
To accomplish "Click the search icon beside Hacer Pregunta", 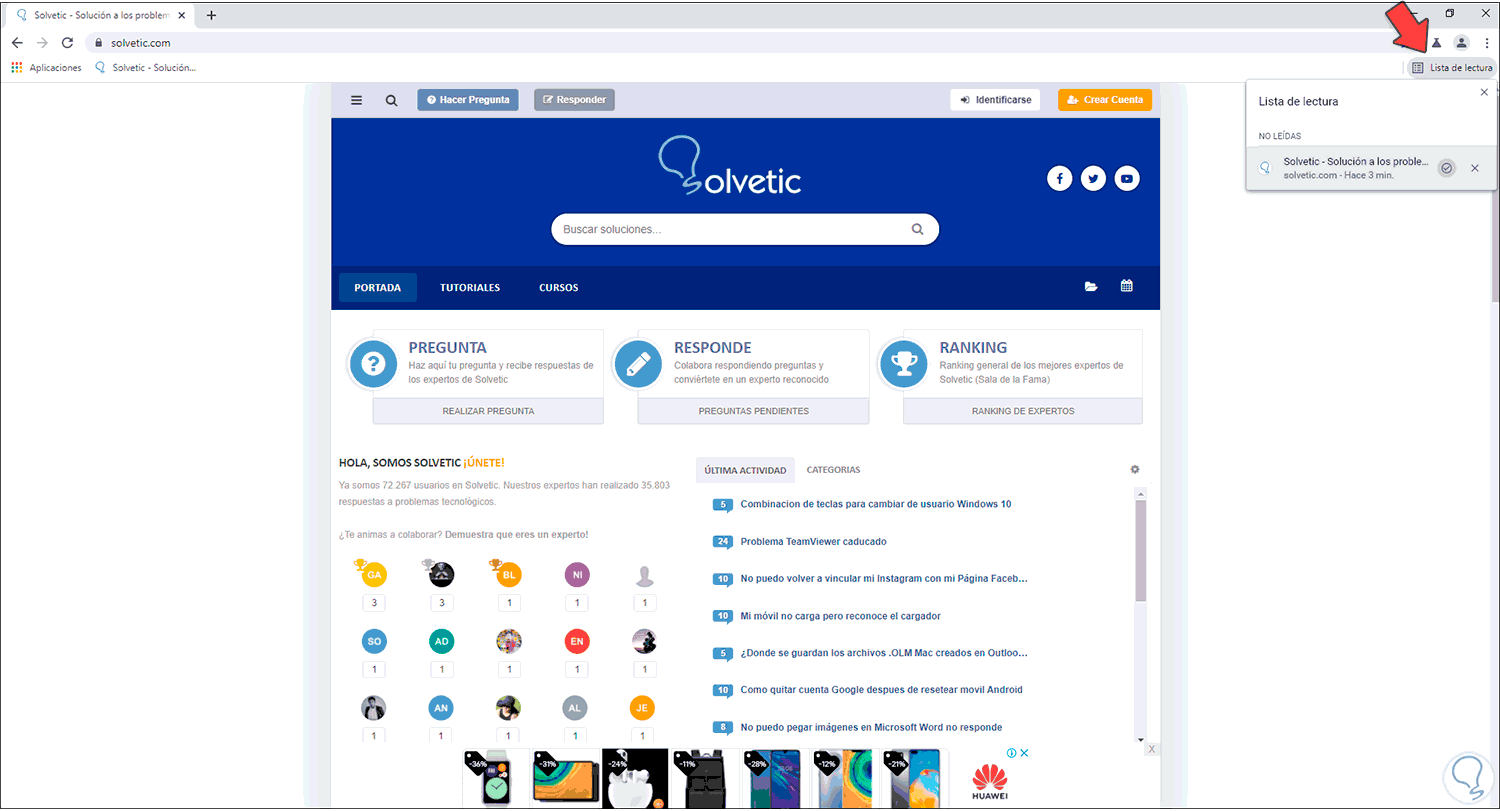I will (391, 100).
